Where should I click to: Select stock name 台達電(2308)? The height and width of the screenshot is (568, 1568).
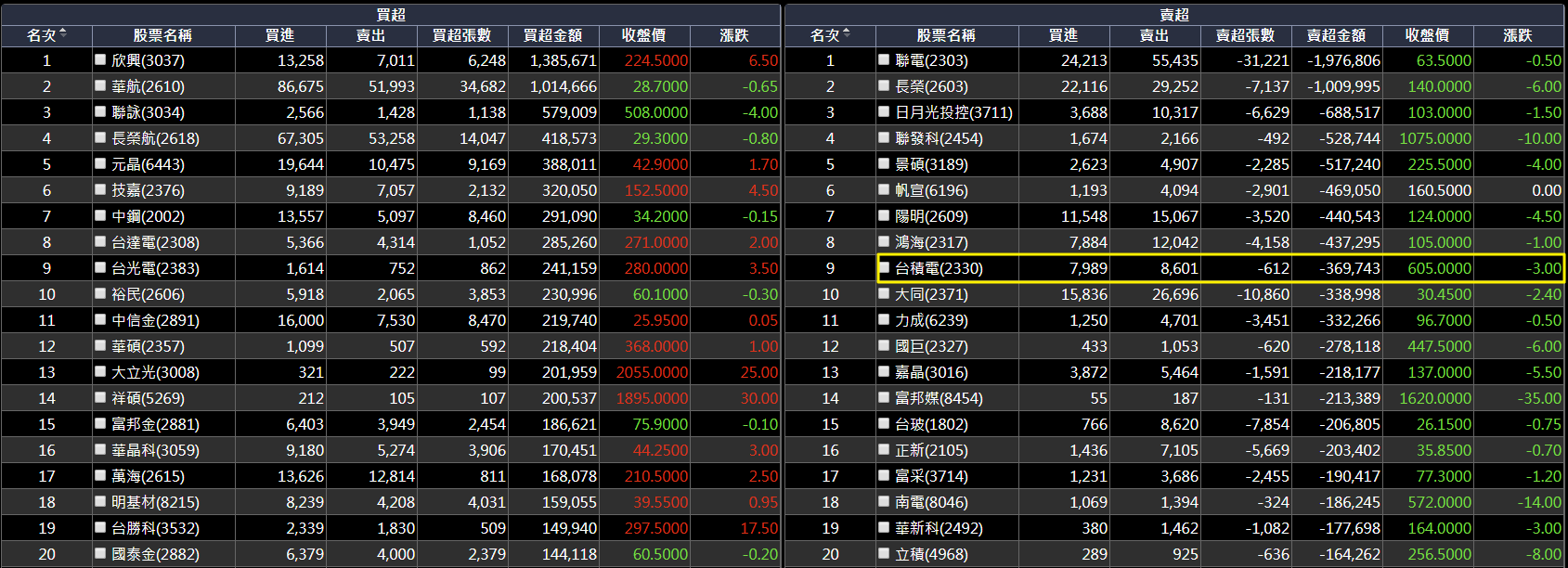155,242
